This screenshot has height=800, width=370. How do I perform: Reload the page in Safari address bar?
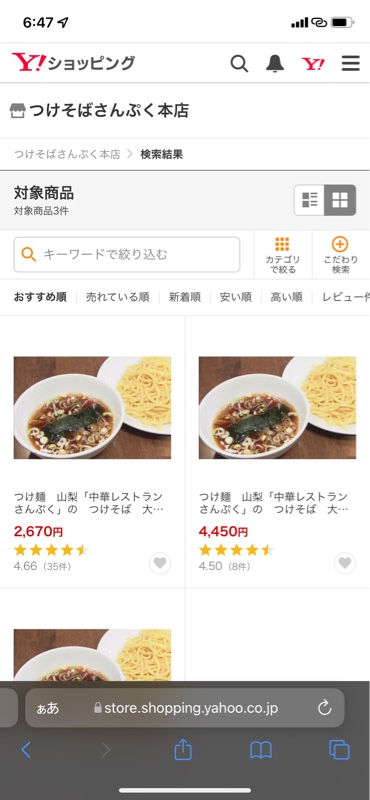click(x=325, y=708)
